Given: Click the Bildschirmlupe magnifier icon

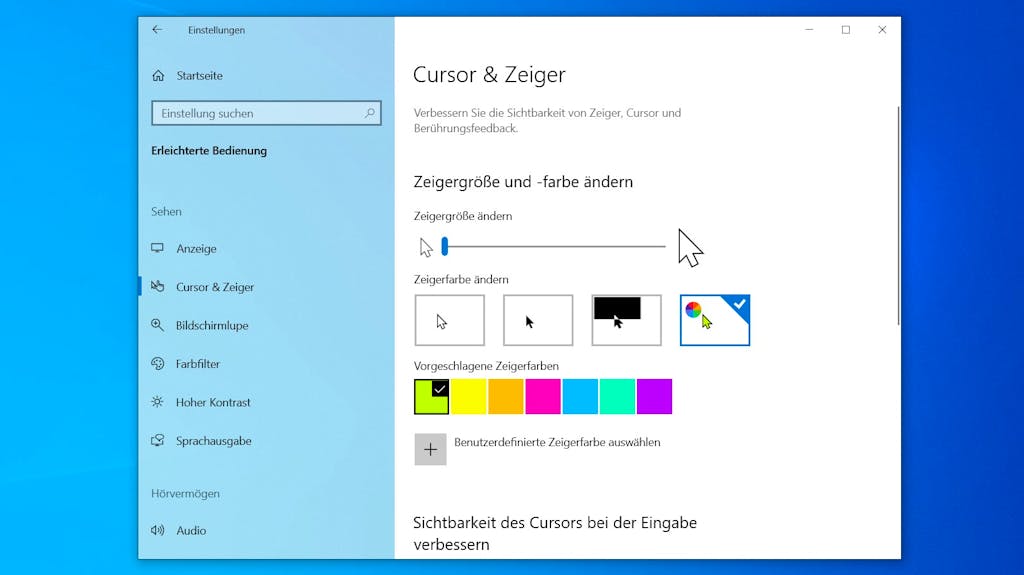Looking at the screenshot, I should coord(157,325).
